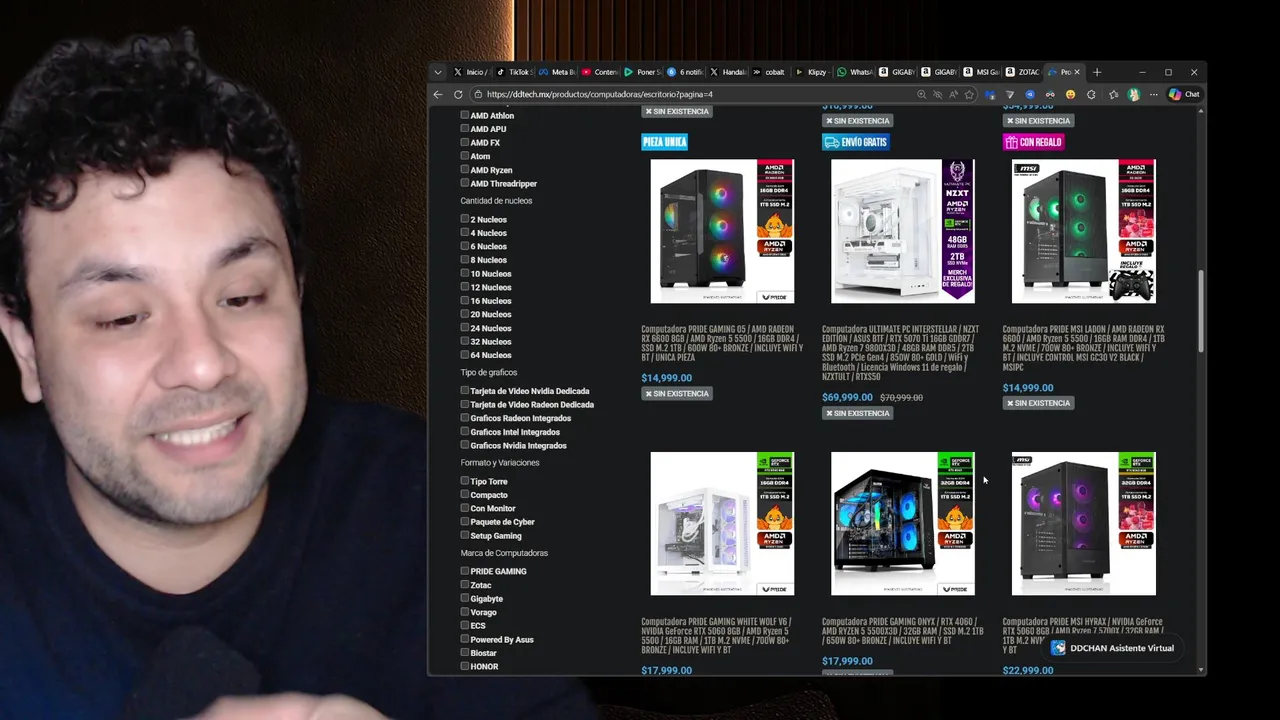Click the zoom magnifier icon in address bar
The width and height of the screenshot is (1280, 720).
[x=921, y=94]
